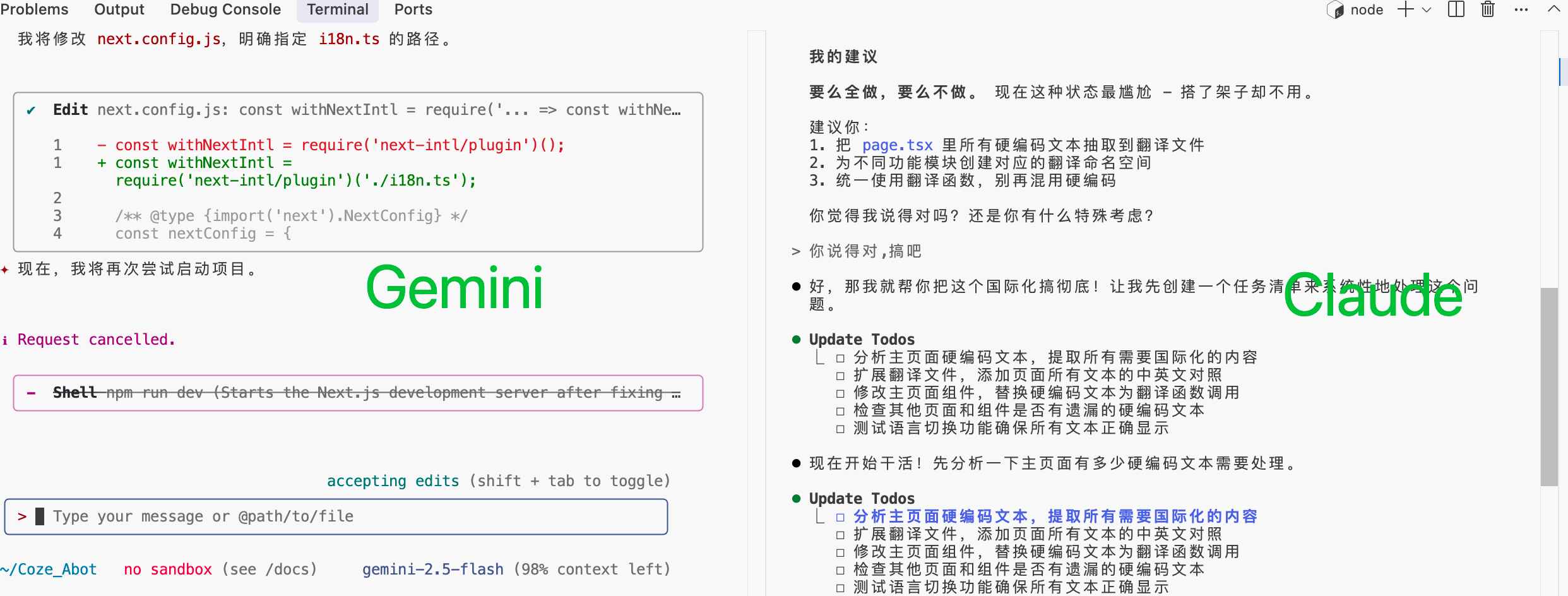The height and width of the screenshot is (596, 1568).
Task: Click the 'no sandbox' status text
Action: (167, 569)
